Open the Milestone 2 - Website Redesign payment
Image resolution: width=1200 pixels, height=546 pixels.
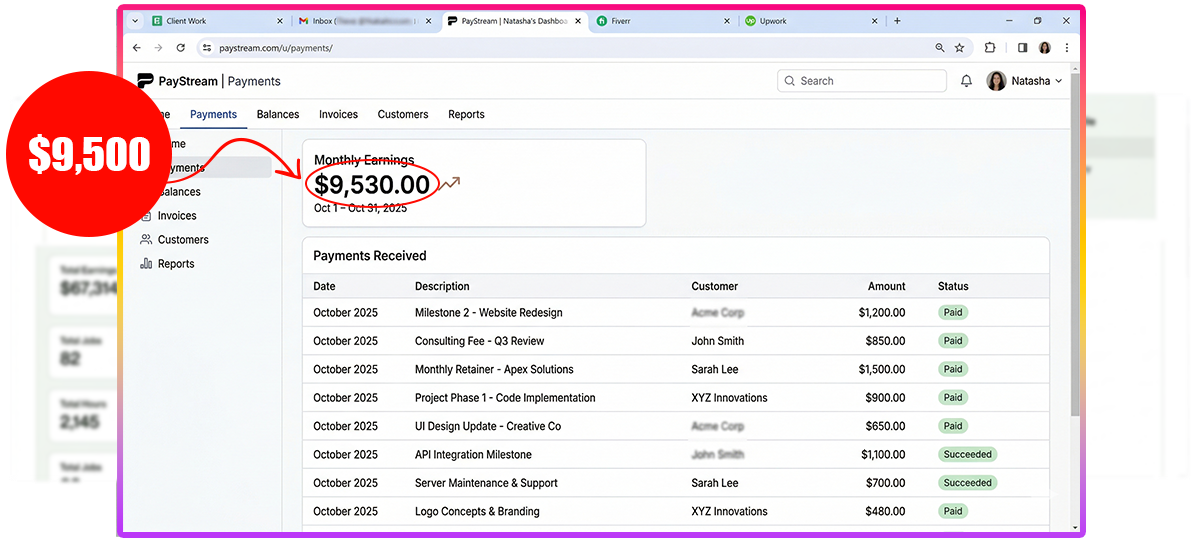click(x=488, y=313)
